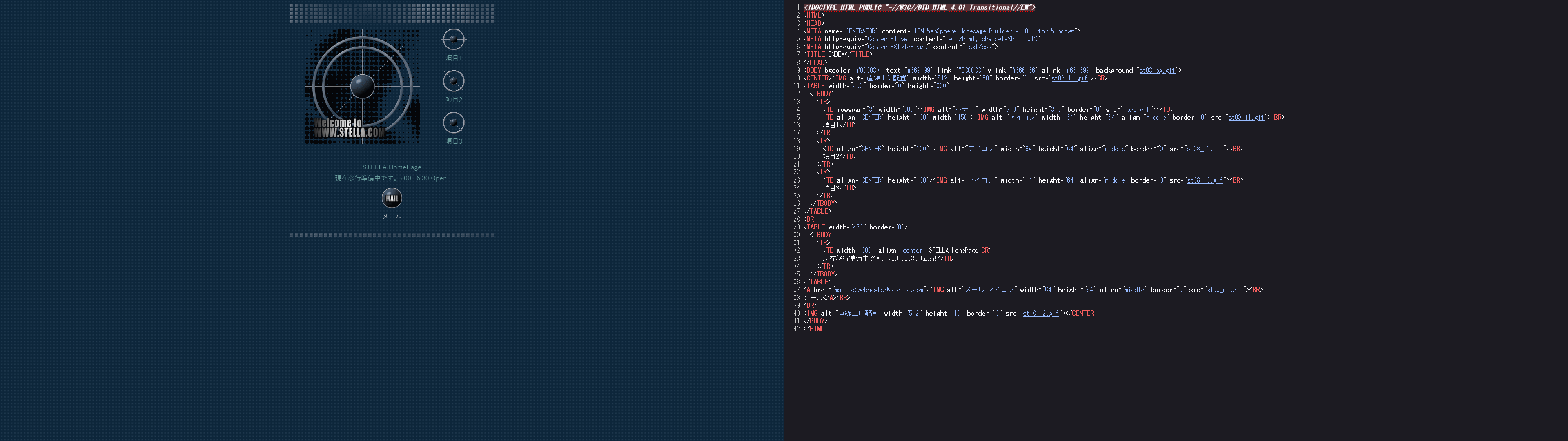
Task: Open the st08_i3.gif link in source
Action: pyautogui.click(x=1205, y=180)
